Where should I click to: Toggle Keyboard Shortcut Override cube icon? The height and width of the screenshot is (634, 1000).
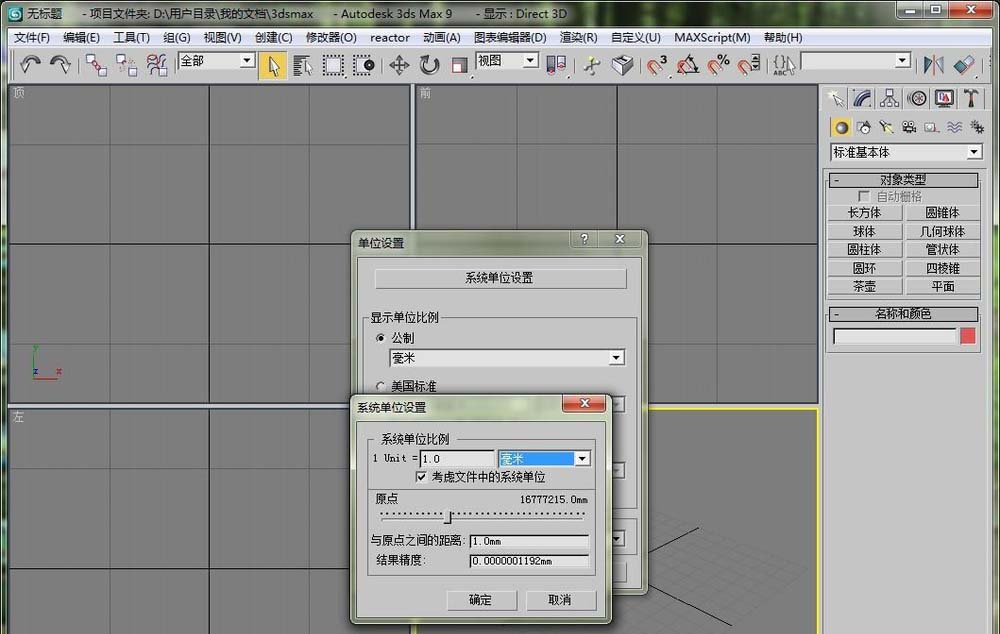[x=622, y=65]
